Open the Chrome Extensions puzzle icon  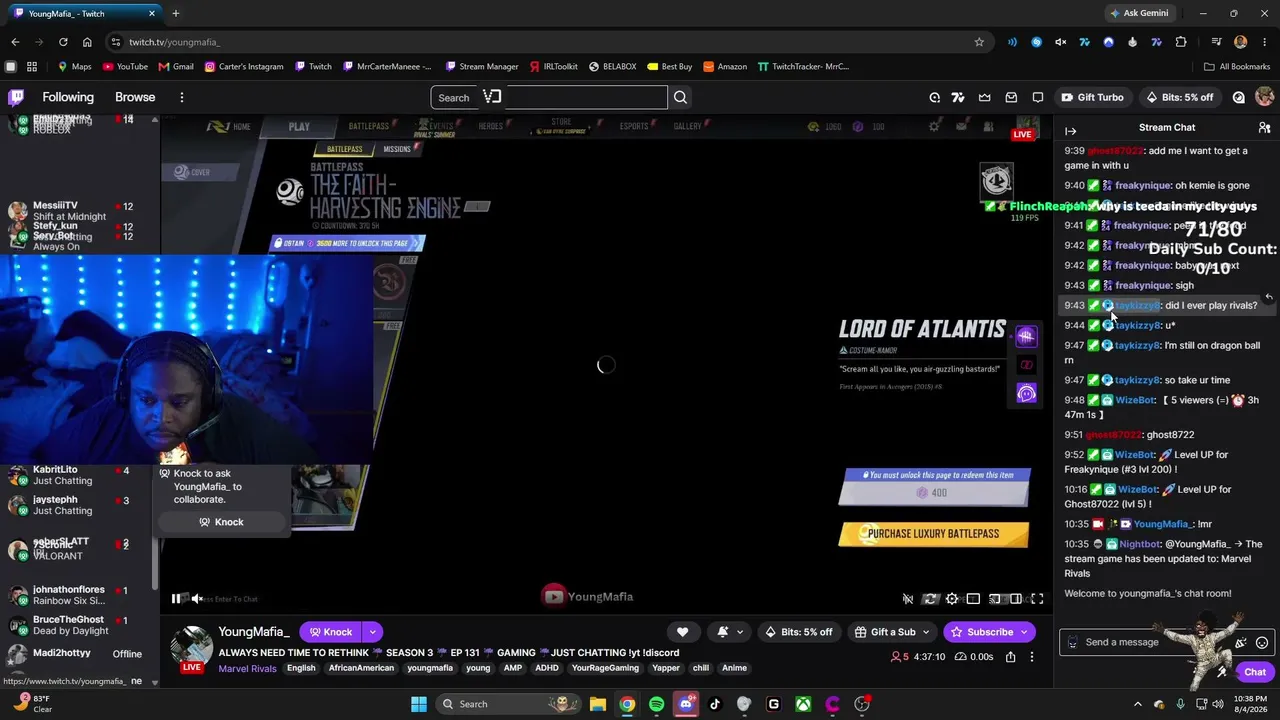[1181, 42]
